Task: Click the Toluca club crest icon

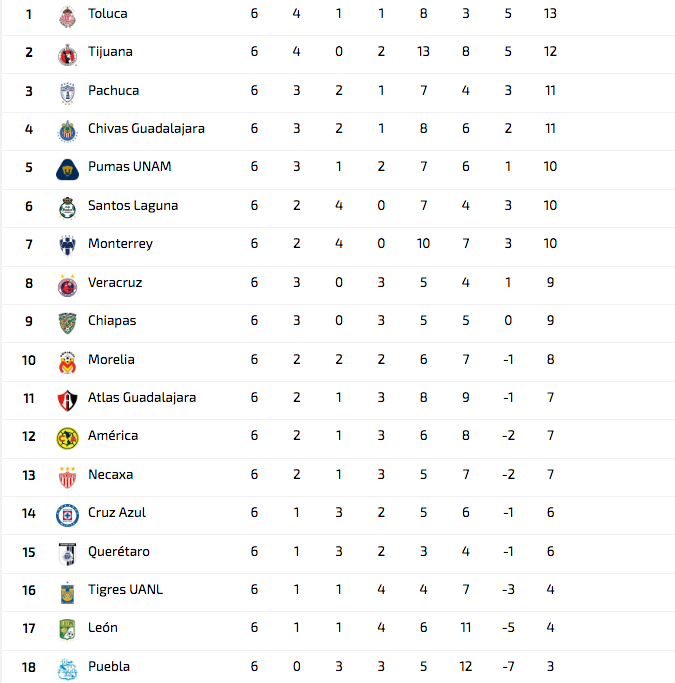Action: point(68,17)
